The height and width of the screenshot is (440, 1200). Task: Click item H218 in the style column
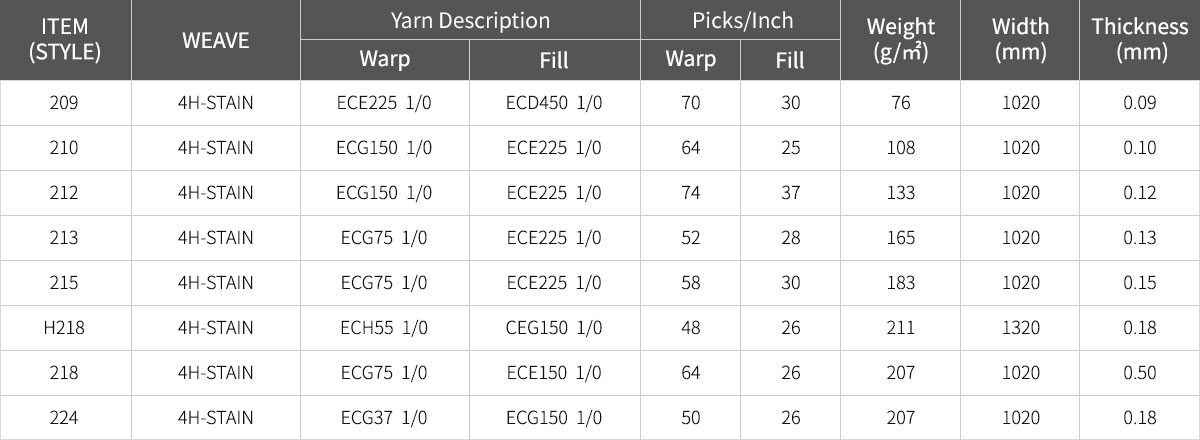click(65, 328)
